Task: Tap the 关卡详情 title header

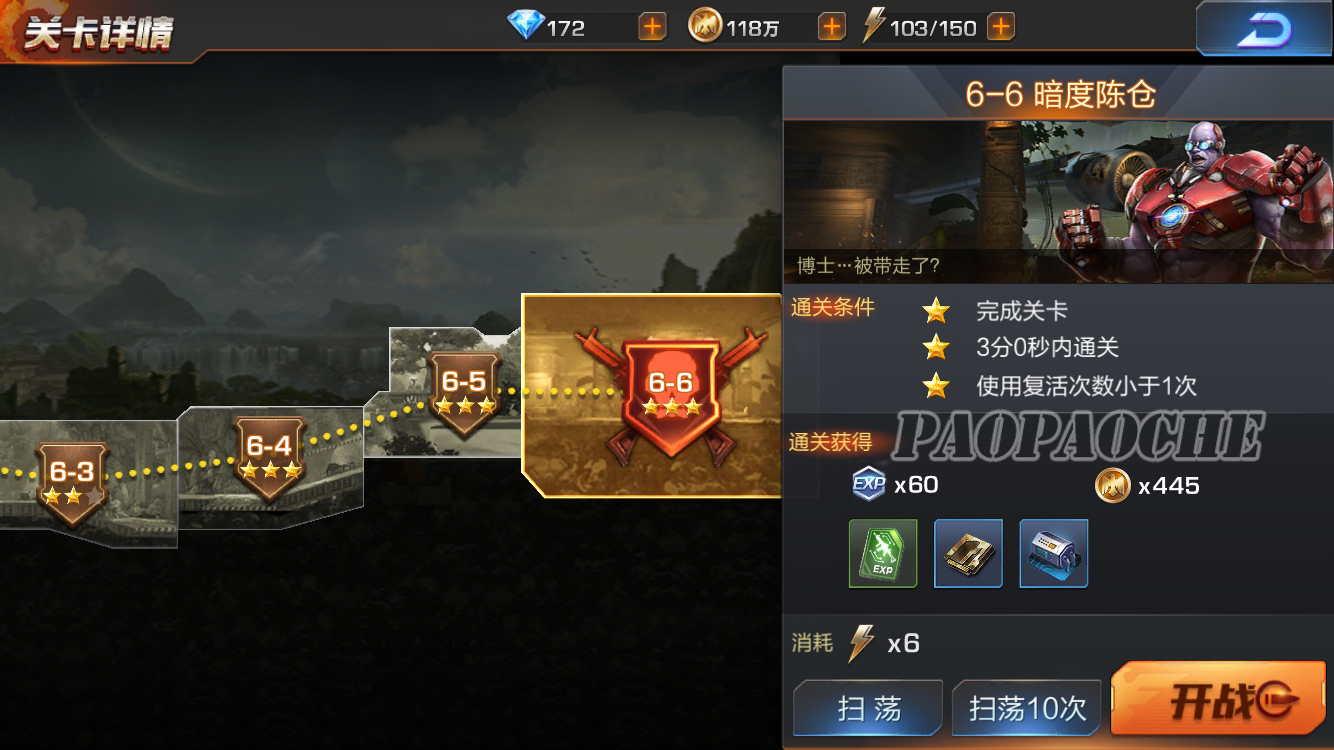Action: click(98, 31)
